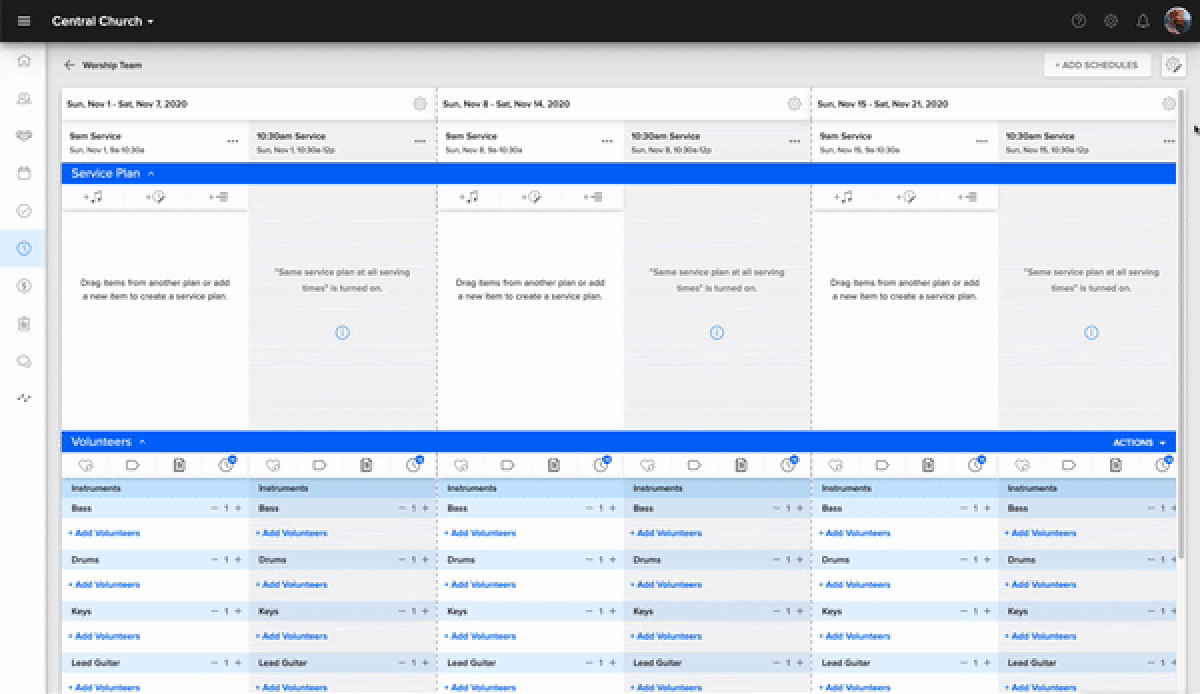Click the + ADD SCHEDULES button
Image resolution: width=1200 pixels, height=694 pixels.
(x=1095, y=65)
